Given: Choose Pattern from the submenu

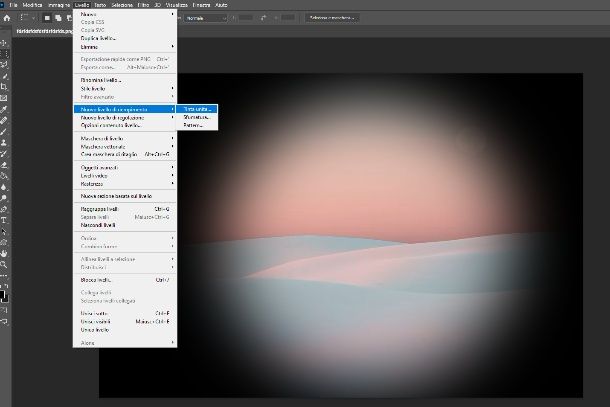Looking at the screenshot, I should (x=197, y=125).
